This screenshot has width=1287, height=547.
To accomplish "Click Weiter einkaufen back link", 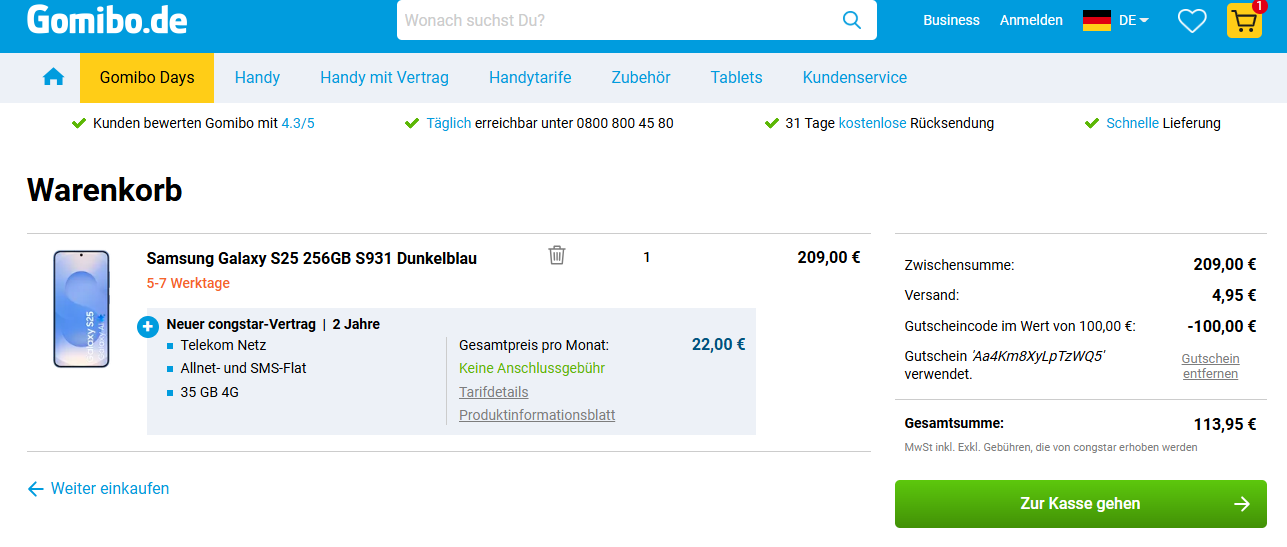I will coord(98,489).
